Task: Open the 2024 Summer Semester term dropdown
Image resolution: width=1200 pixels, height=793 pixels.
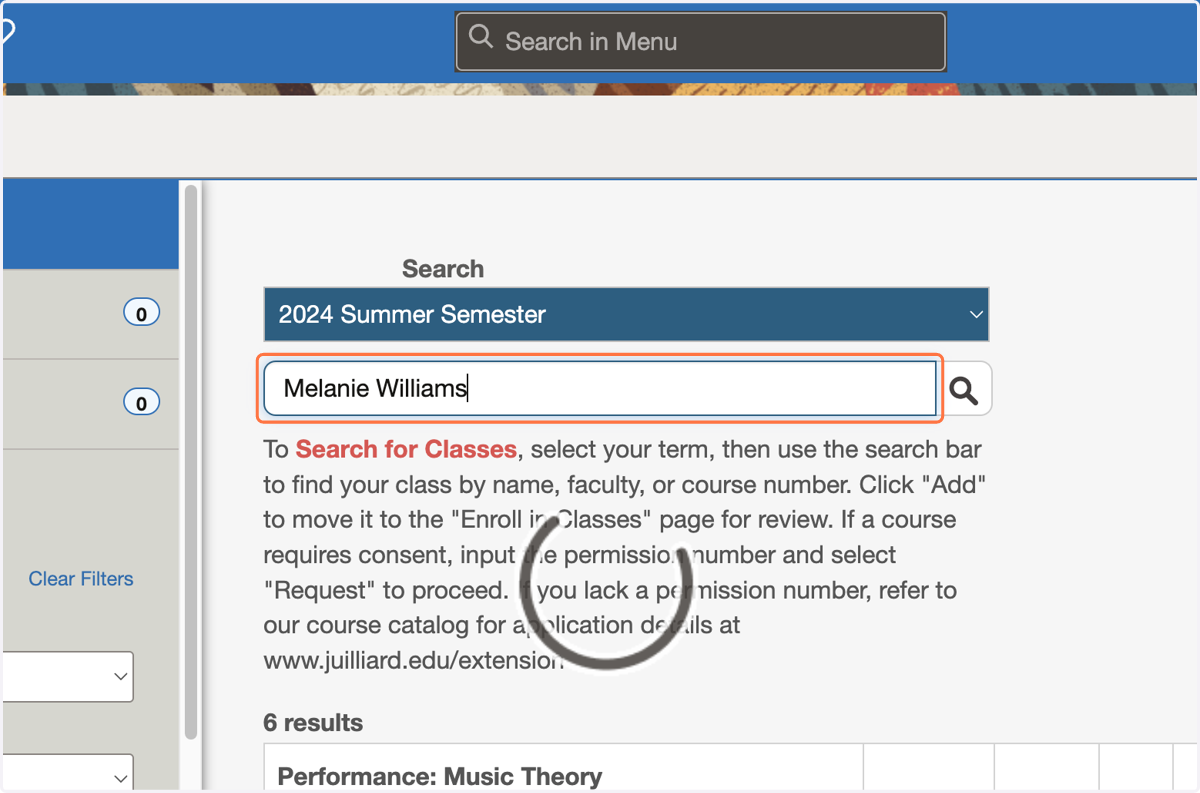Action: coord(626,314)
